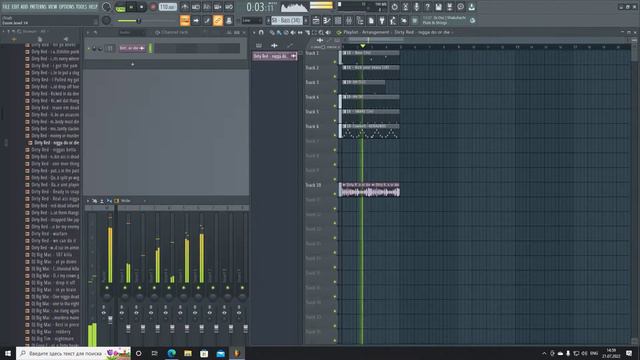This screenshot has height=360, width=640.
Task: Open the VIEW menu
Action: (x=53, y=7)
